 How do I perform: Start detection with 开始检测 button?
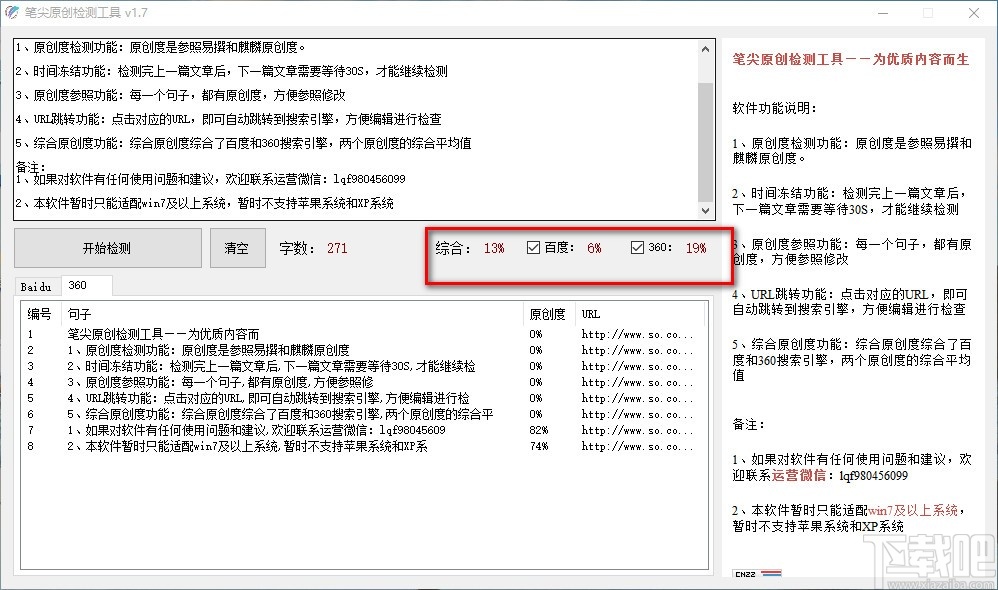(107, 248)
